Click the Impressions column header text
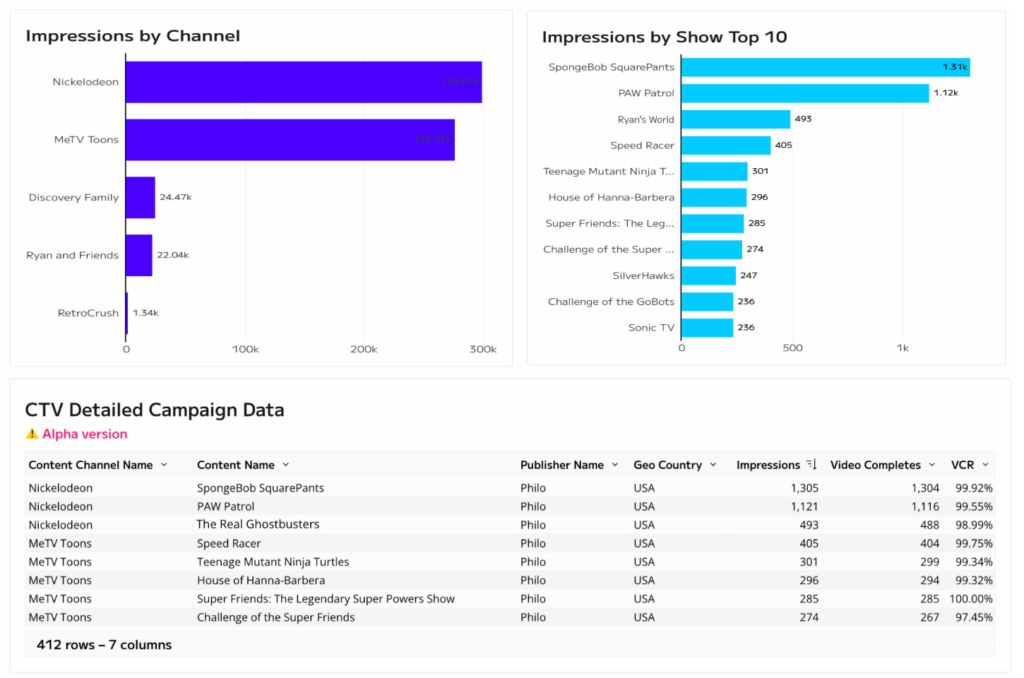Screen dimensions: 1024x678 pos(768,465)
